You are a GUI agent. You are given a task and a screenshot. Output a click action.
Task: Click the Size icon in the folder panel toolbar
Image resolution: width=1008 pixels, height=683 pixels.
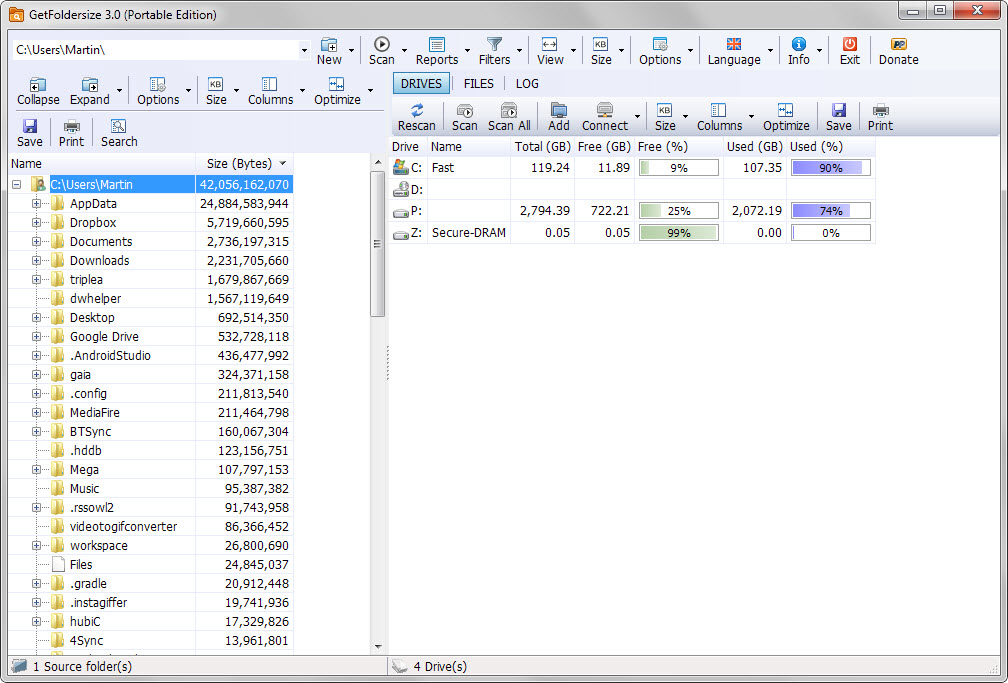pos(216,84)
